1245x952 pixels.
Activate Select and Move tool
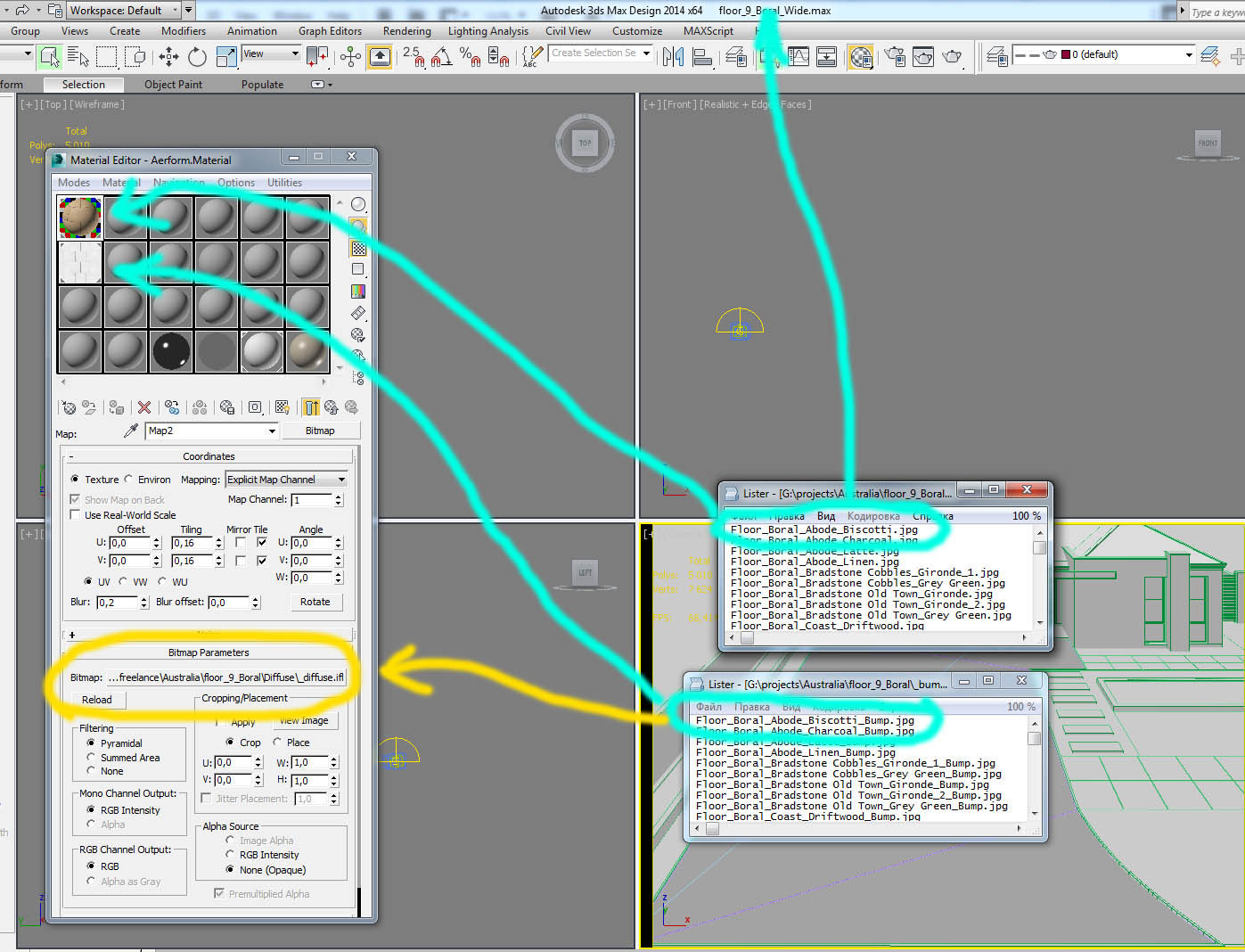(x=168, y=56)
